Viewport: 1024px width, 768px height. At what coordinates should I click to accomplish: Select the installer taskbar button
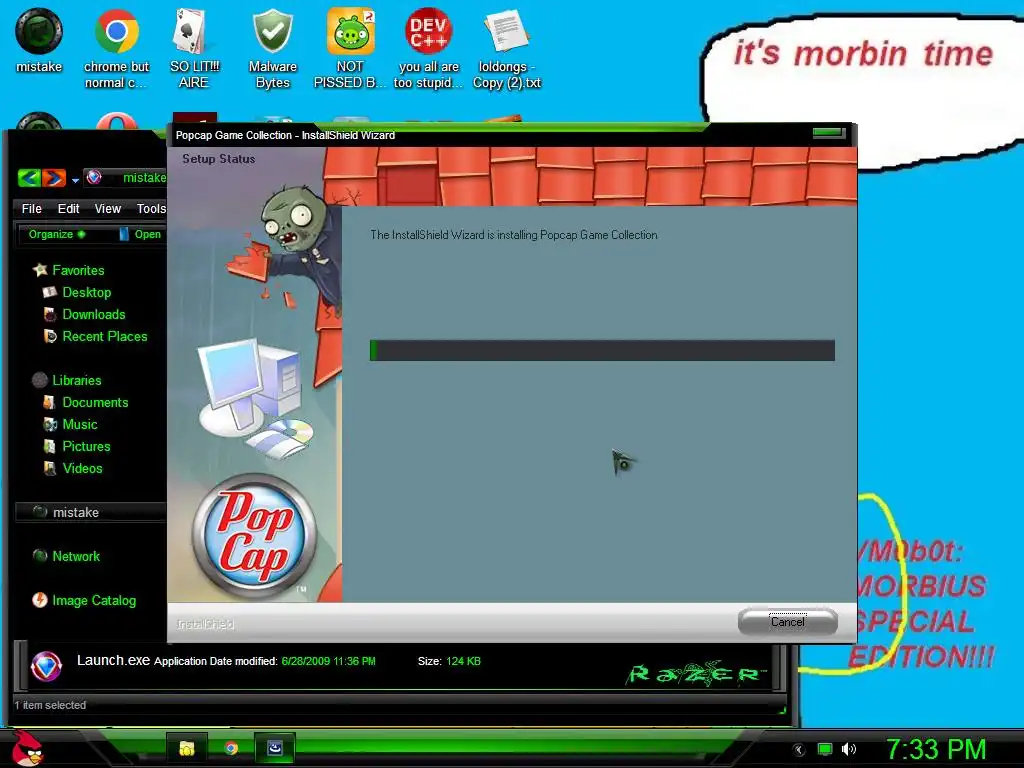(275, 748)
